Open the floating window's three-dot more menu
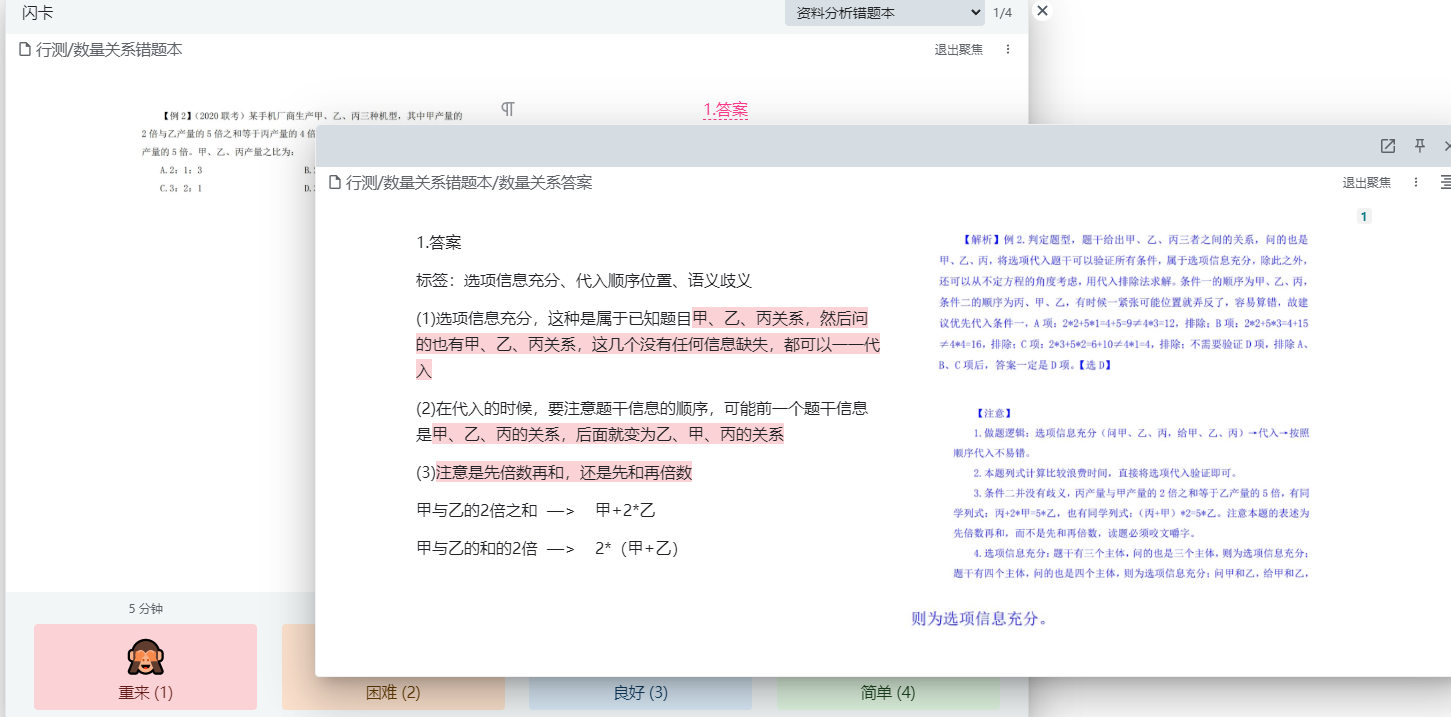The width and height of the screenshot is (1451, 717). pyautogui.click(x=1415, y=182)
